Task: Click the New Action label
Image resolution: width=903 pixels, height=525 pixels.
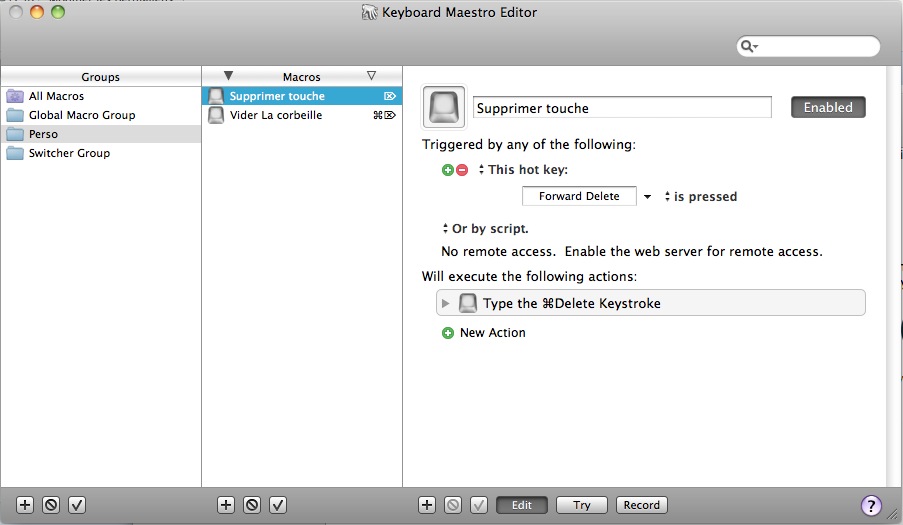Action: point(492,333)
